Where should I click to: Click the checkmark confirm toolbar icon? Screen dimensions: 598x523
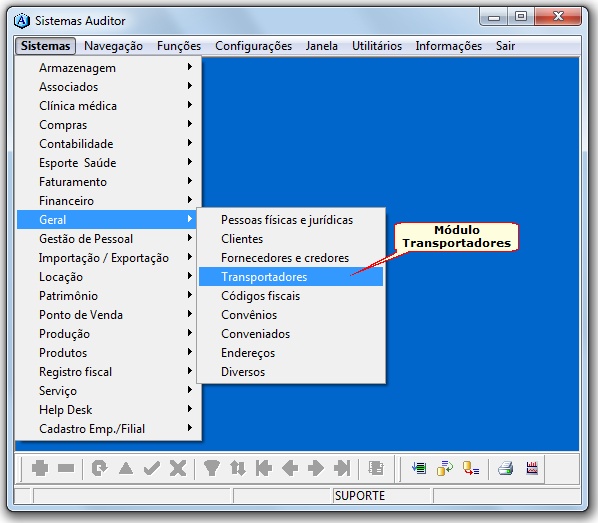tap(152, 468)
